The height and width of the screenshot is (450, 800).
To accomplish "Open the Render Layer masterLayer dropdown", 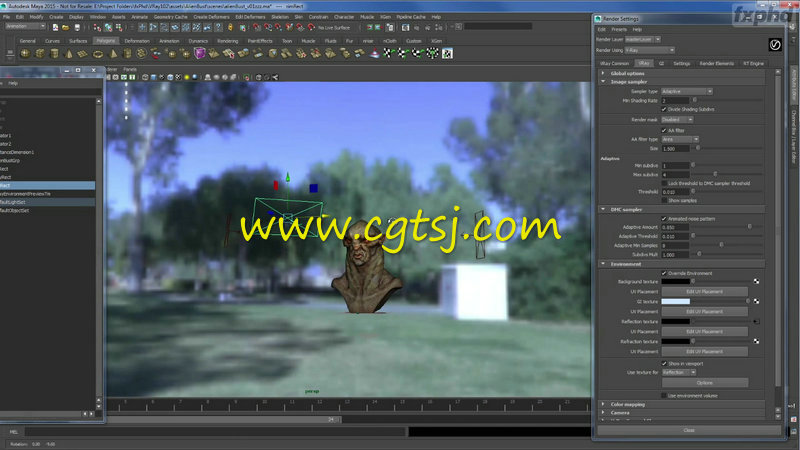I will coord(643,39).
